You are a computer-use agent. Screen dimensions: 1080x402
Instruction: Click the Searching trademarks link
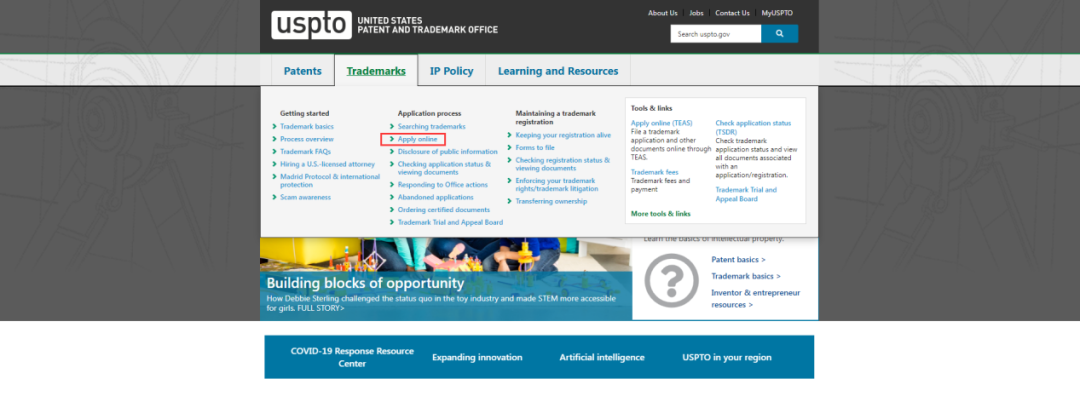click(431, 127)
